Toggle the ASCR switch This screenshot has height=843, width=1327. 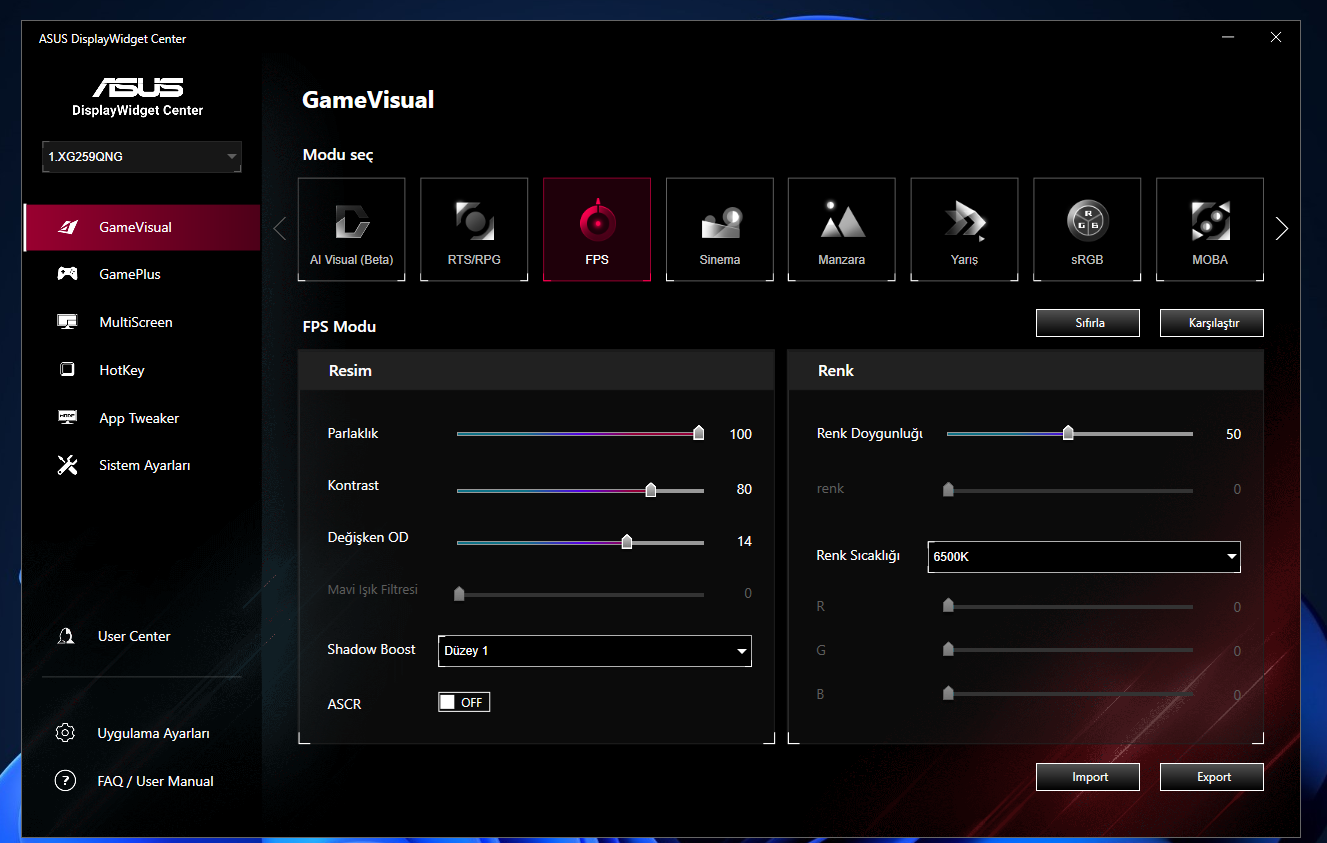[464, 703]
